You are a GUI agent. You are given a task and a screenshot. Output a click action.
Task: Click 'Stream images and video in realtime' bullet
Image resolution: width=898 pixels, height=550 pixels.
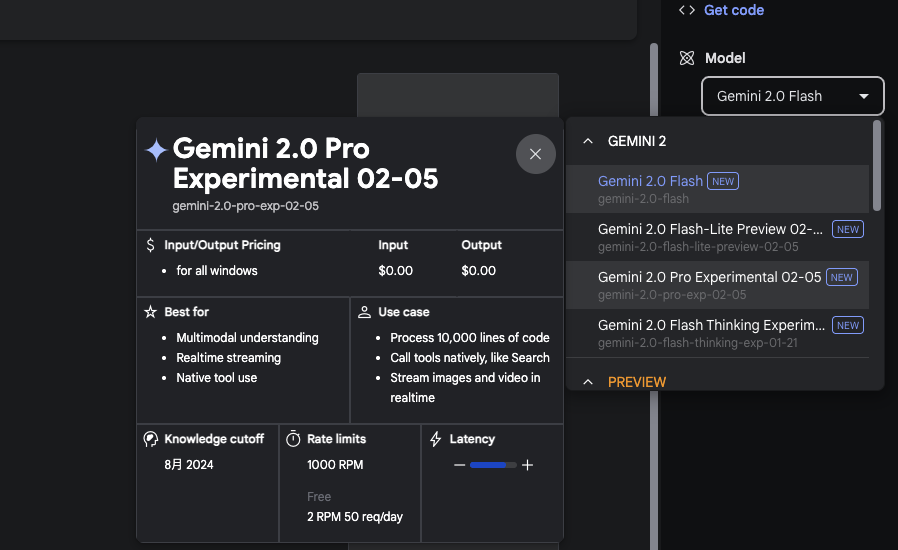pos(465,387)
